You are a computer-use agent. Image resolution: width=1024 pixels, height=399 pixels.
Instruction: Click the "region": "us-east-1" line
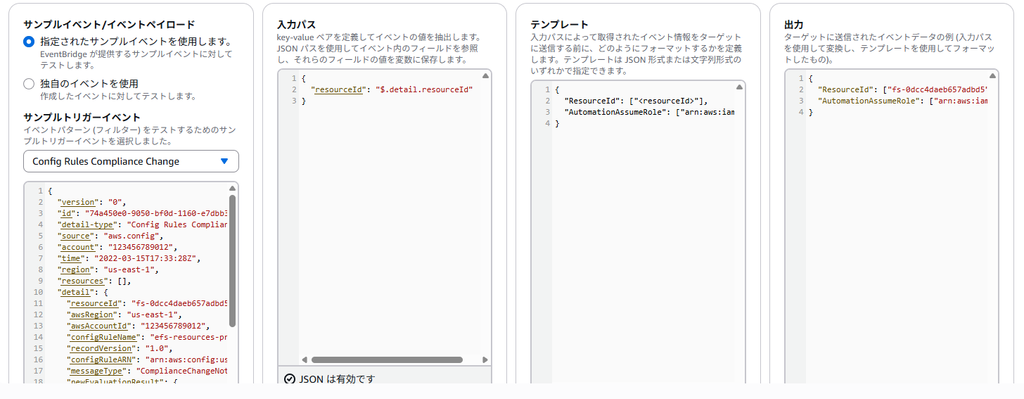(109, 270)
